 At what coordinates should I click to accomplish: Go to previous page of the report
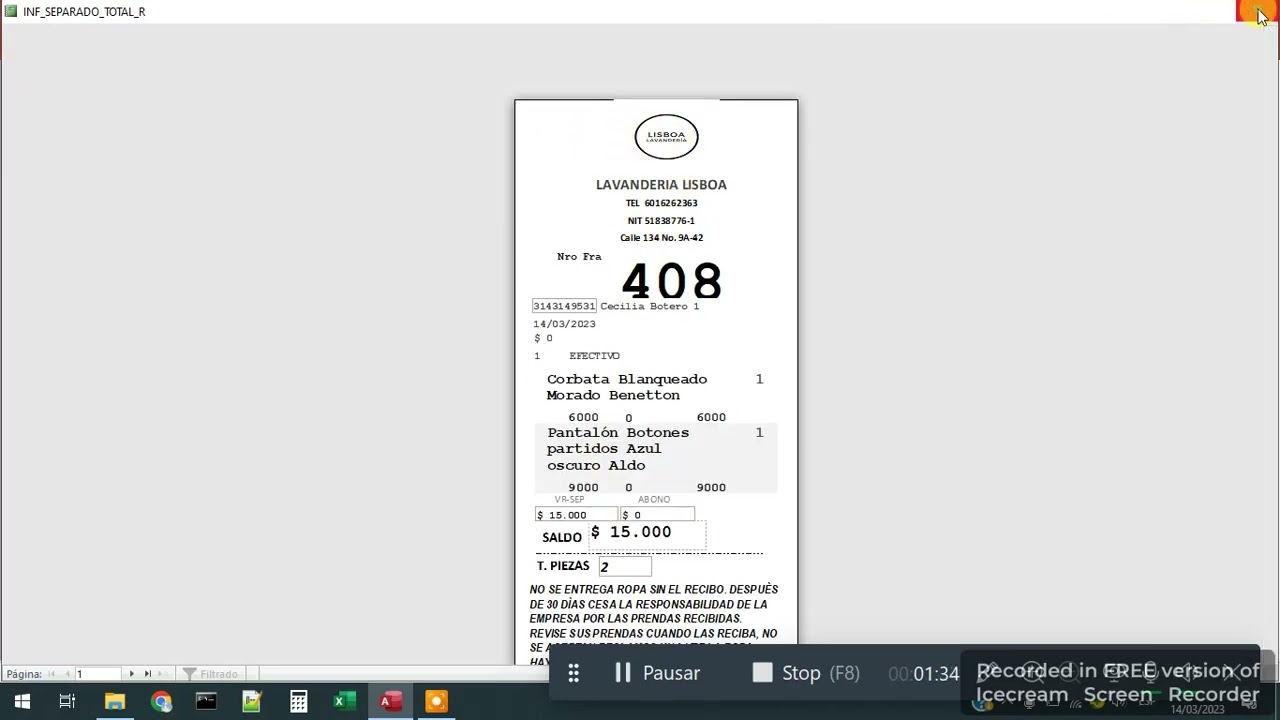click(67, 674)
